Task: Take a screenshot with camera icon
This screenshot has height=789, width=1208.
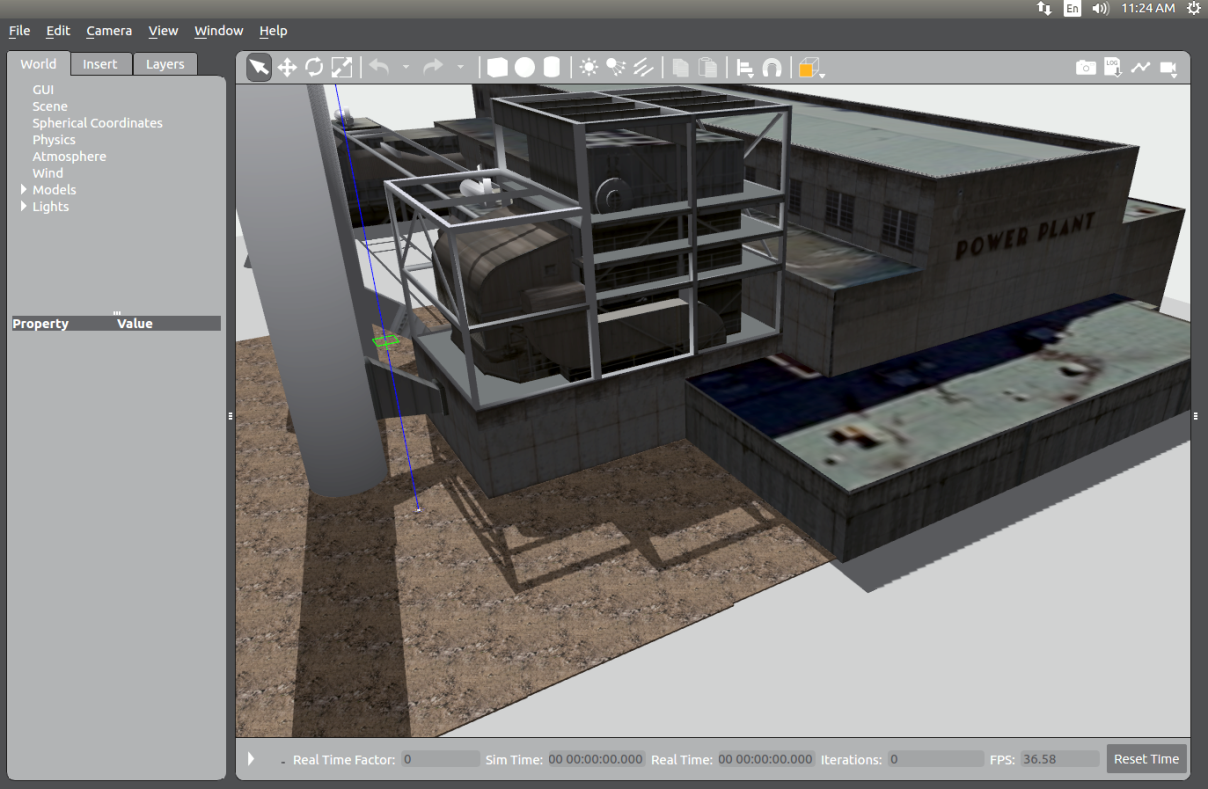Action: pyautogui.click(x=1085, y=67)
